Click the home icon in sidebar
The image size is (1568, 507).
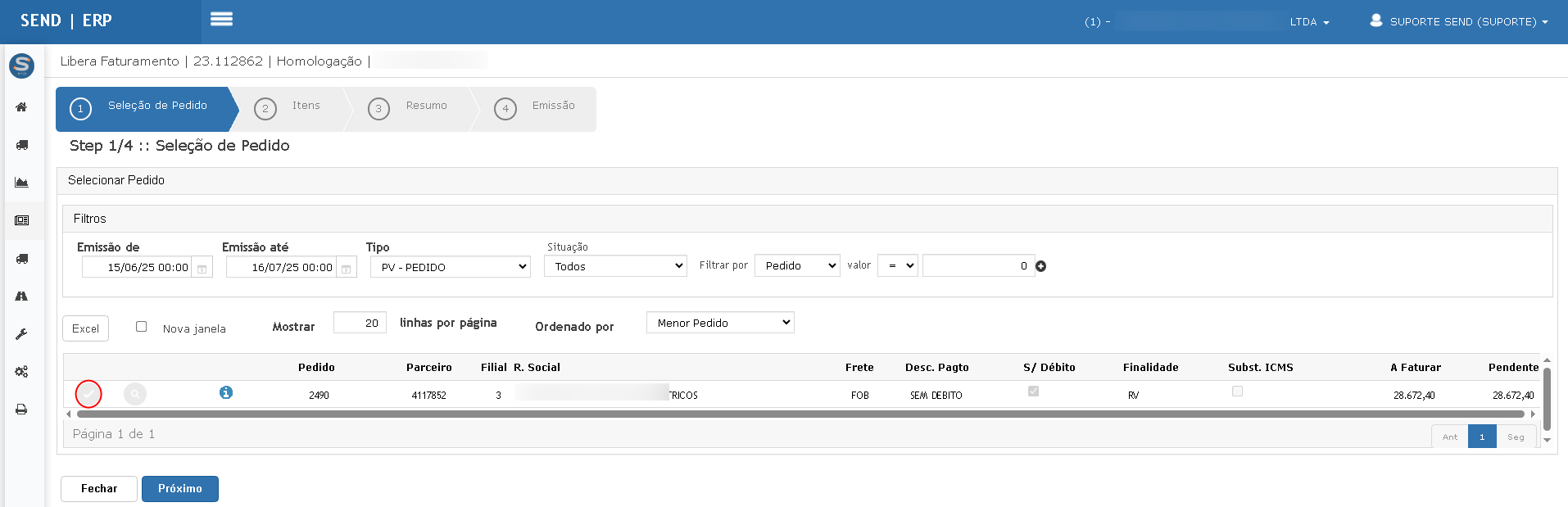tap(21, 107)
